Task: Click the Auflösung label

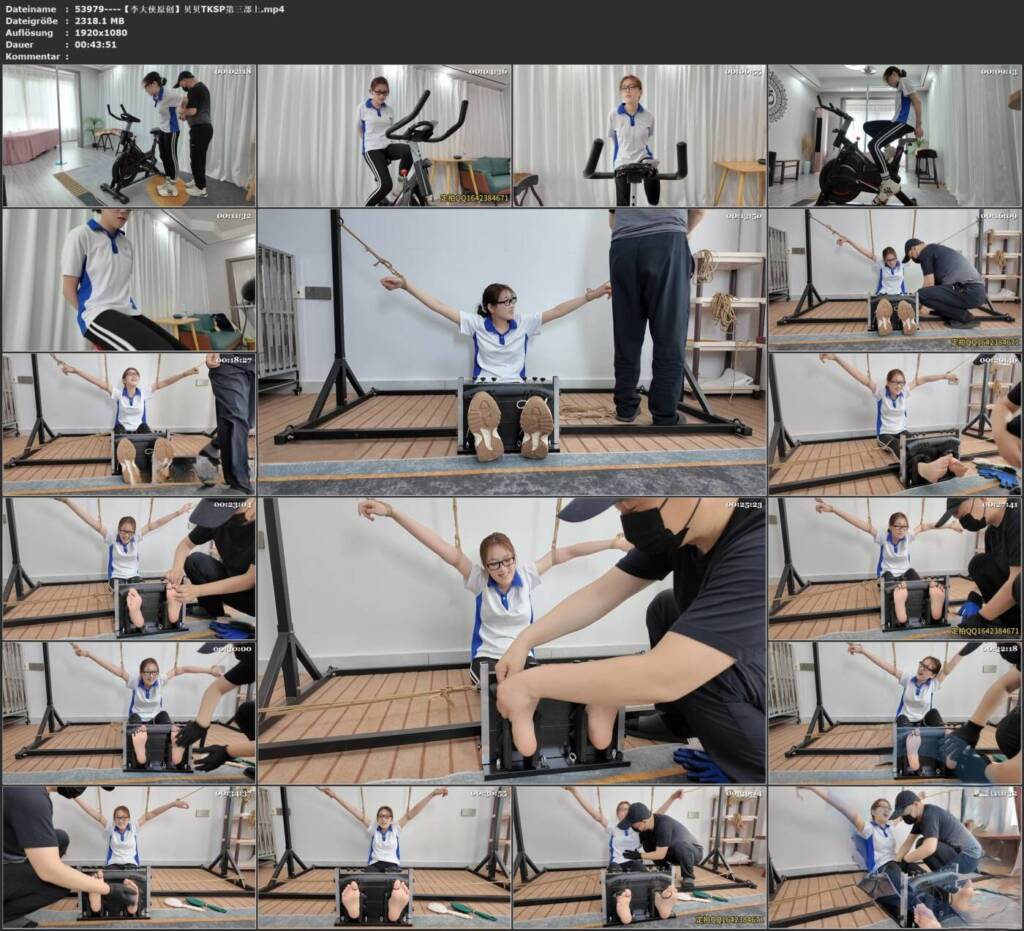Action: 29,33
